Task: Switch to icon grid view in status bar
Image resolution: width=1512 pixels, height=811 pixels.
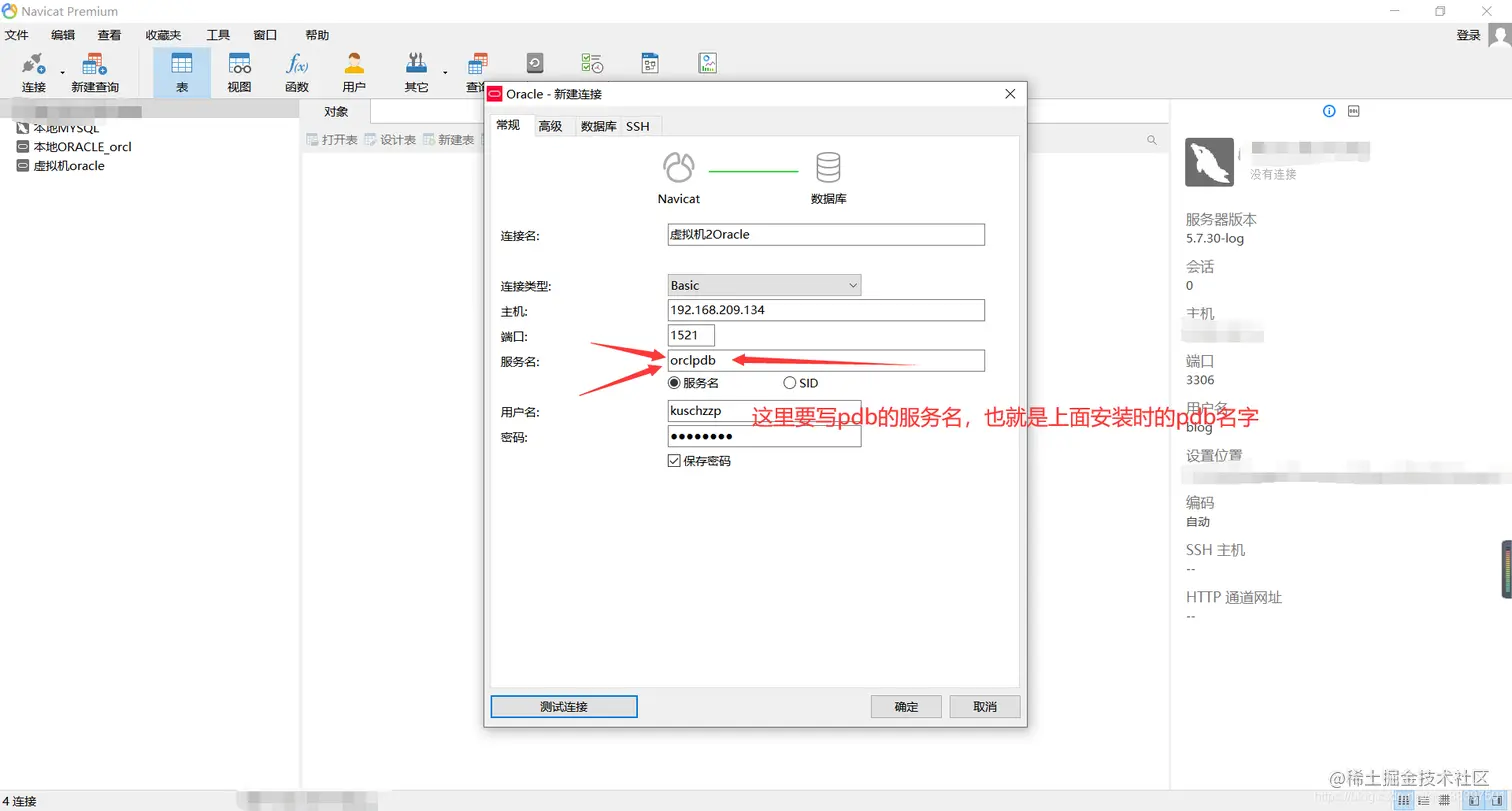Action: click(1404, 801)
